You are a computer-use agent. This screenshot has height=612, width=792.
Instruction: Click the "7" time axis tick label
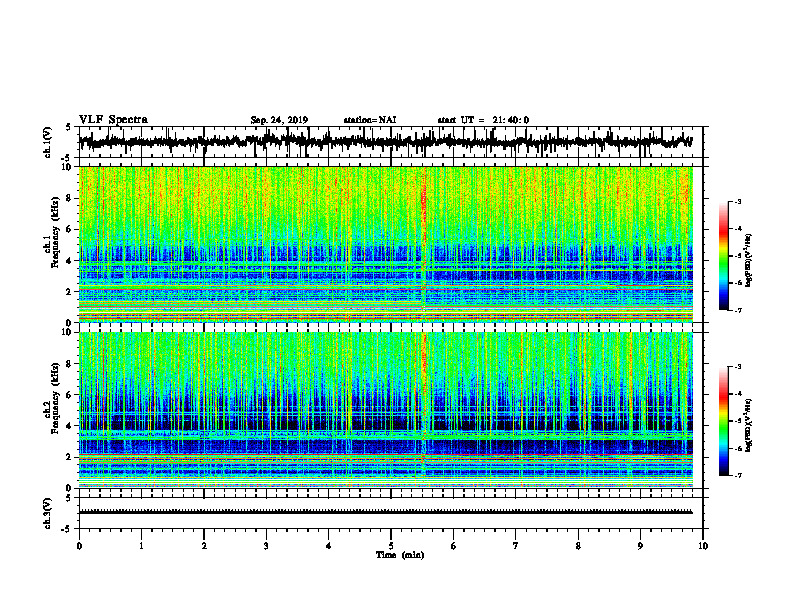(516, 546)
